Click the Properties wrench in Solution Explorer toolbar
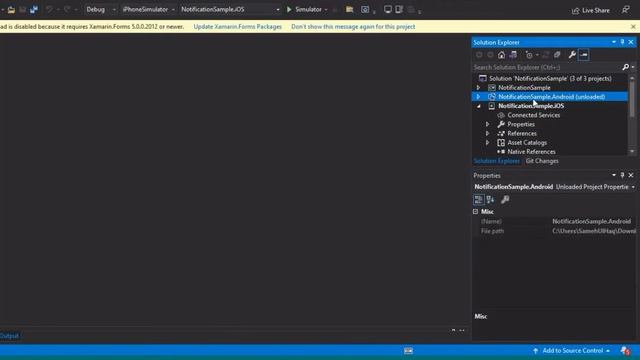Image resolution: width=640 pixels, height=360 pixels. pyautogui.click(x=572, y=55)
